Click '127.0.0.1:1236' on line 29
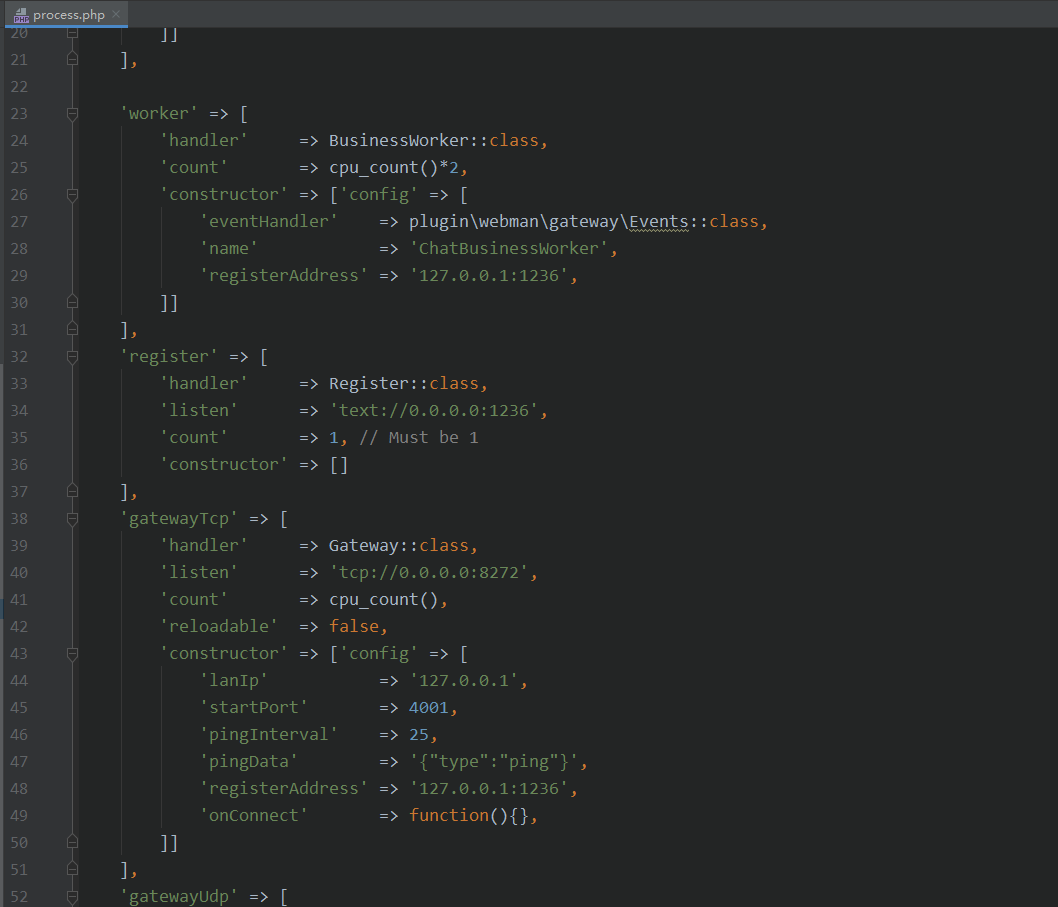This screenshot has height=907, width=1058. pos(489,275)
